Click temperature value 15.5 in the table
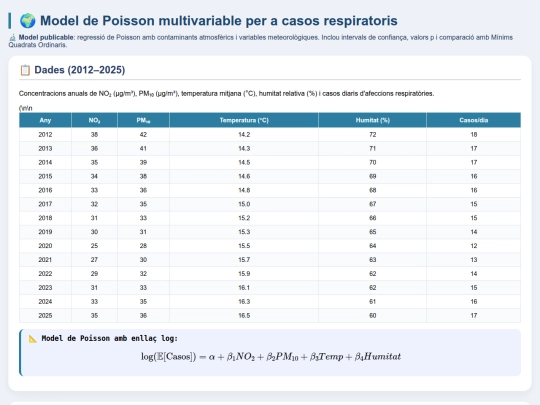540x405 pixels. pos(244,246)
